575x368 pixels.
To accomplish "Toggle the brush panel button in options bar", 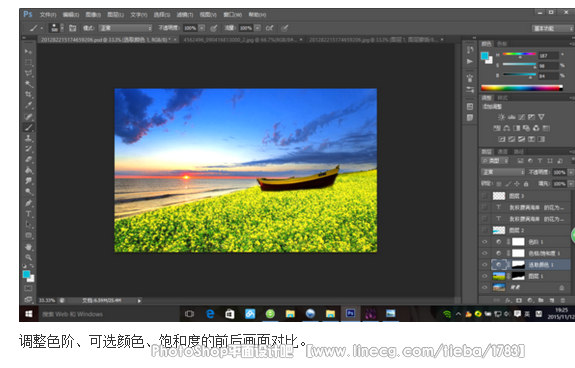I will (73, 28).
